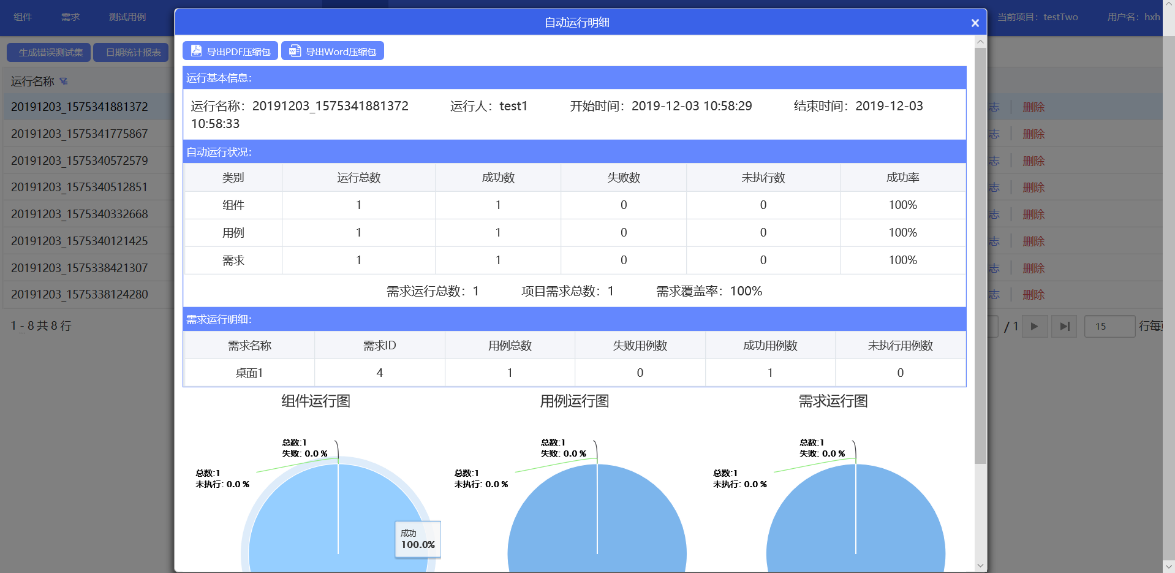Open the 组件 menu in top bar
The image size is (1175, 573).
(22, 17)
